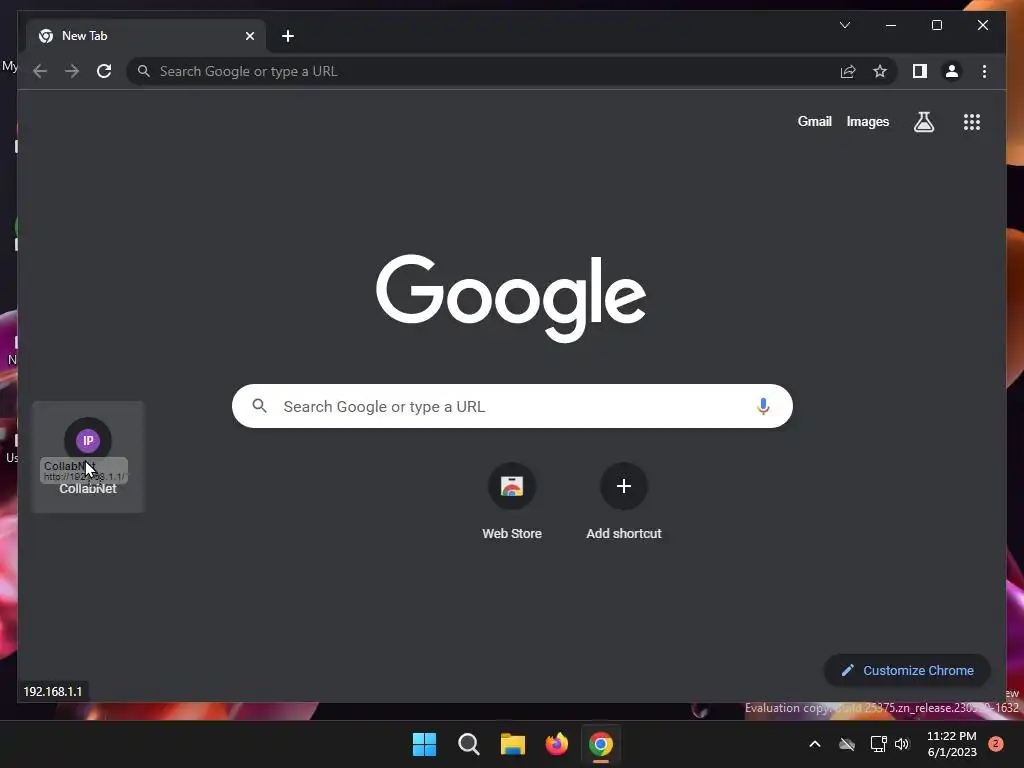Open Chrome side panel
Viewport: 1024px width, 768px height.
click(920, 71)
